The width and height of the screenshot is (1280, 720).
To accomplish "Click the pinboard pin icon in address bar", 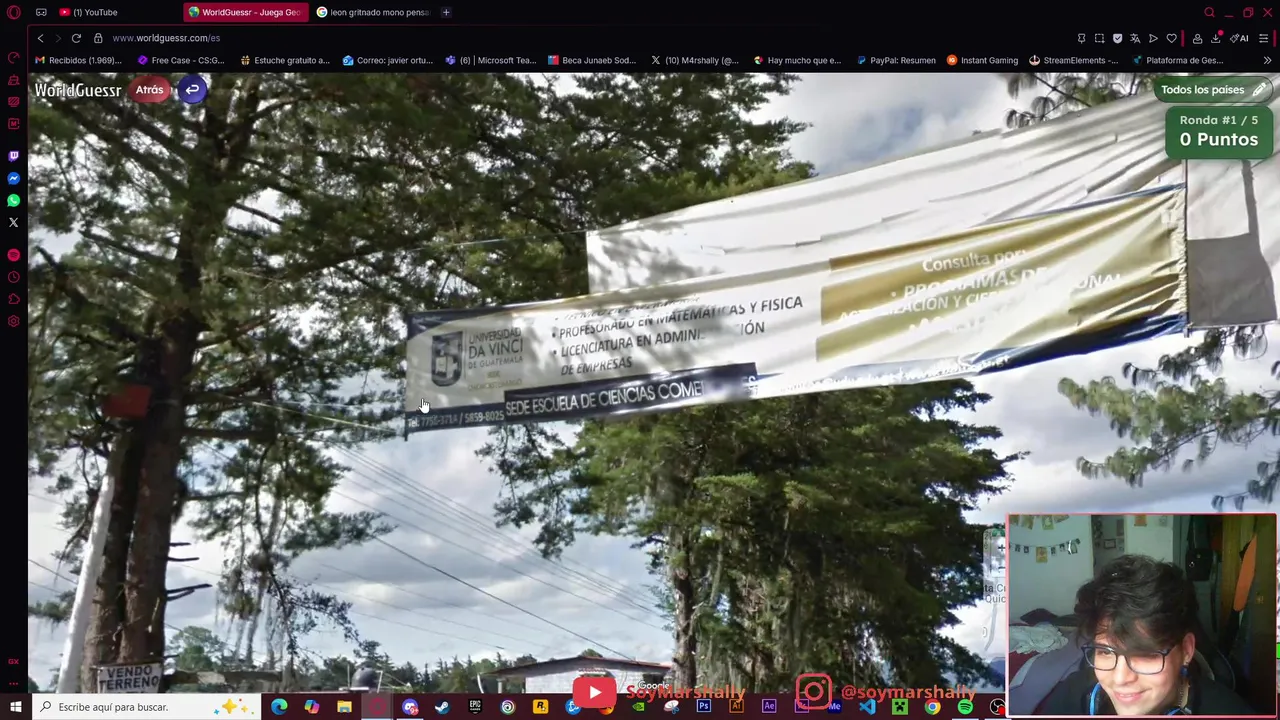I will [1081, 38].
